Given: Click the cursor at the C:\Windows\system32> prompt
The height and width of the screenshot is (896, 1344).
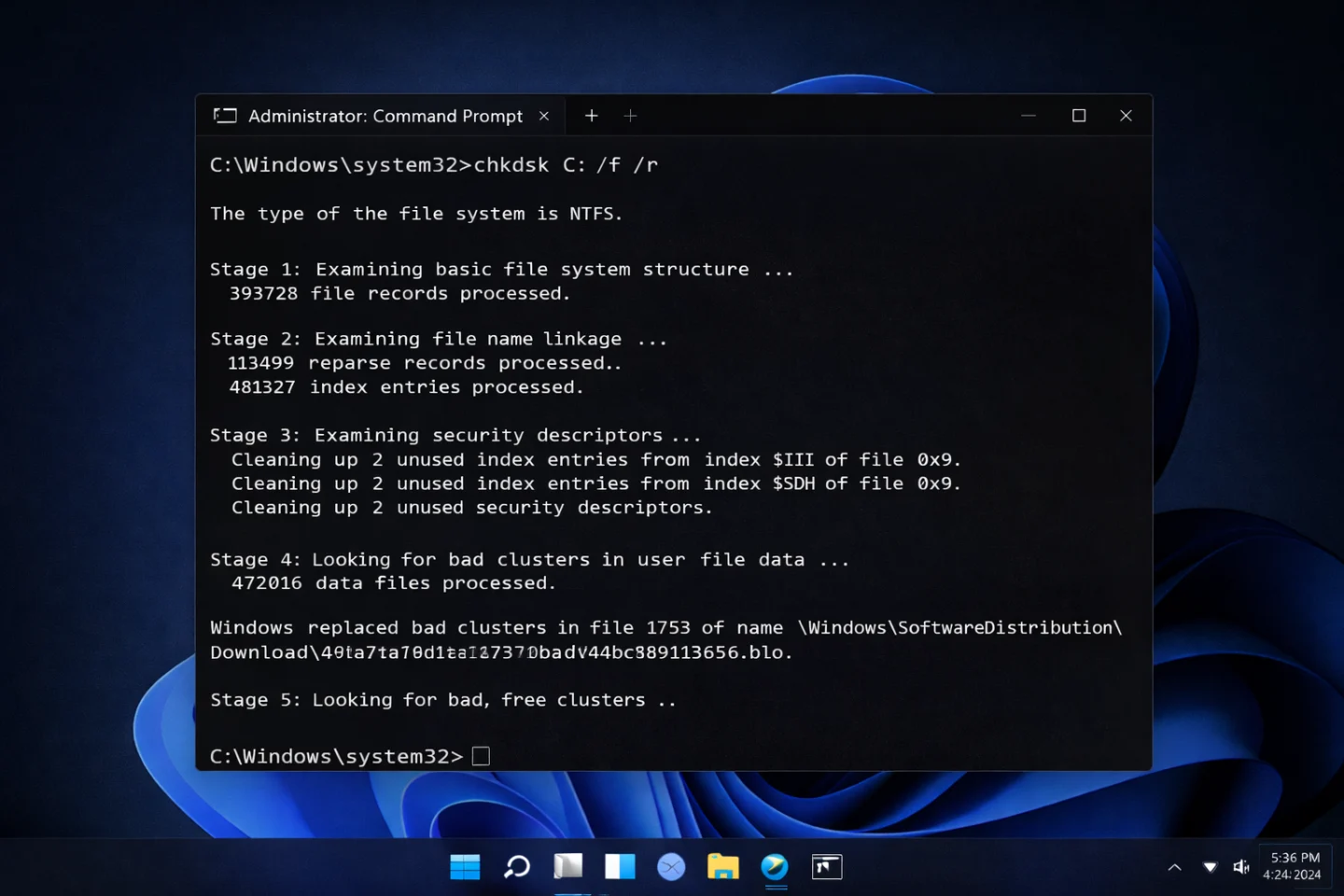Looking at the screenshot, I should (481, 756).
